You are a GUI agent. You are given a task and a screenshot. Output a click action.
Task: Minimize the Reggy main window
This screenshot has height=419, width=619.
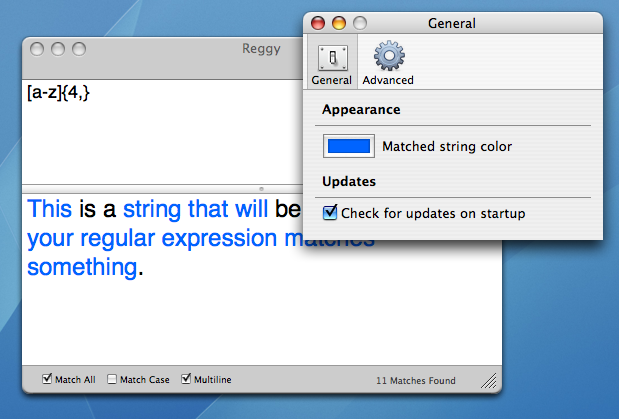(x=58, y=48)
